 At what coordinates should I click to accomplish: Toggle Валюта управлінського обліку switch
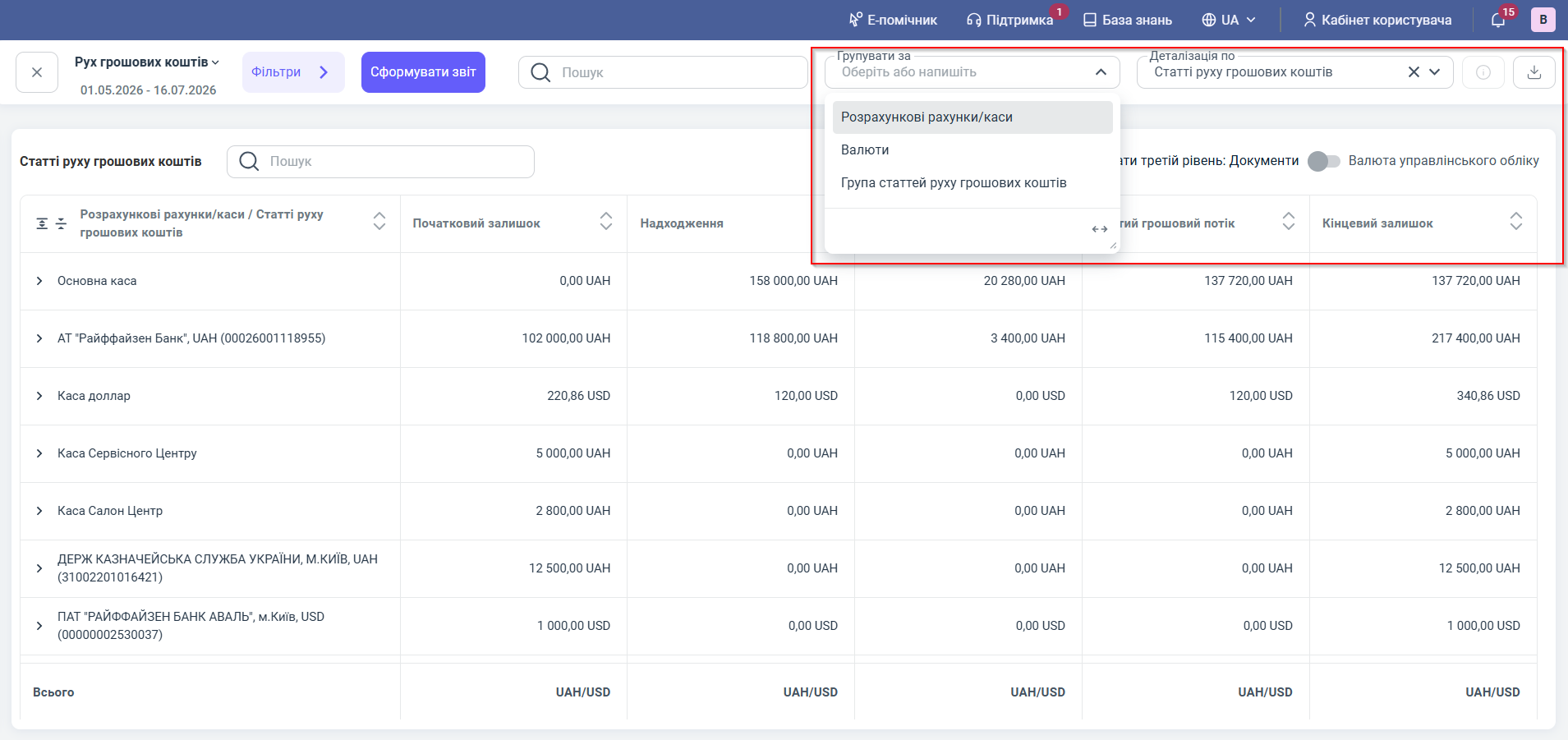point(1323,161)
